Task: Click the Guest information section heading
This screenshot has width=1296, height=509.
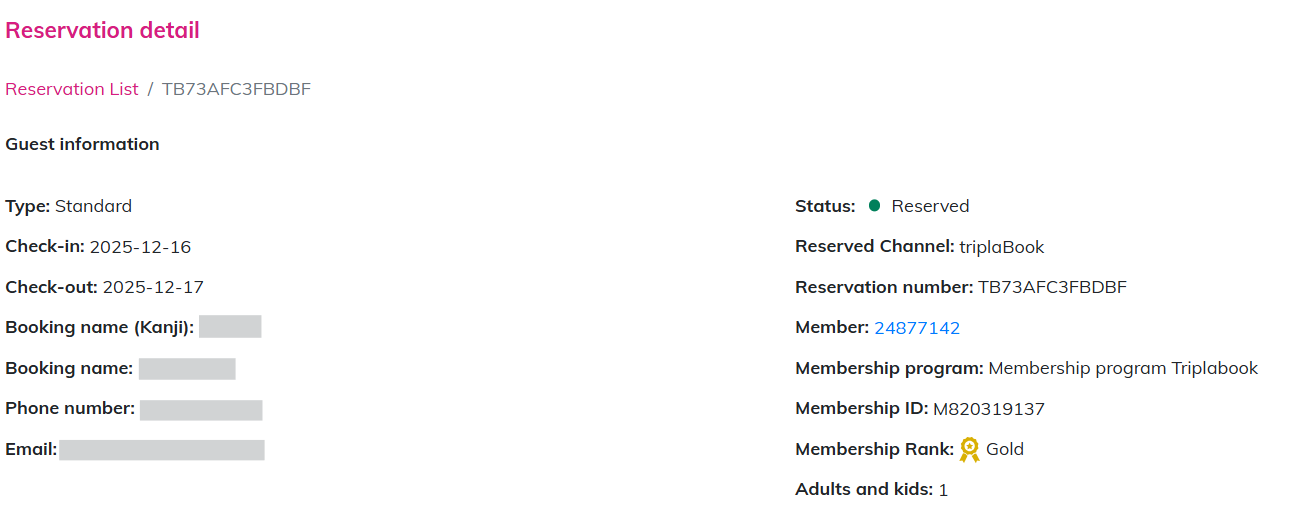Action: (x=82, y=144)
